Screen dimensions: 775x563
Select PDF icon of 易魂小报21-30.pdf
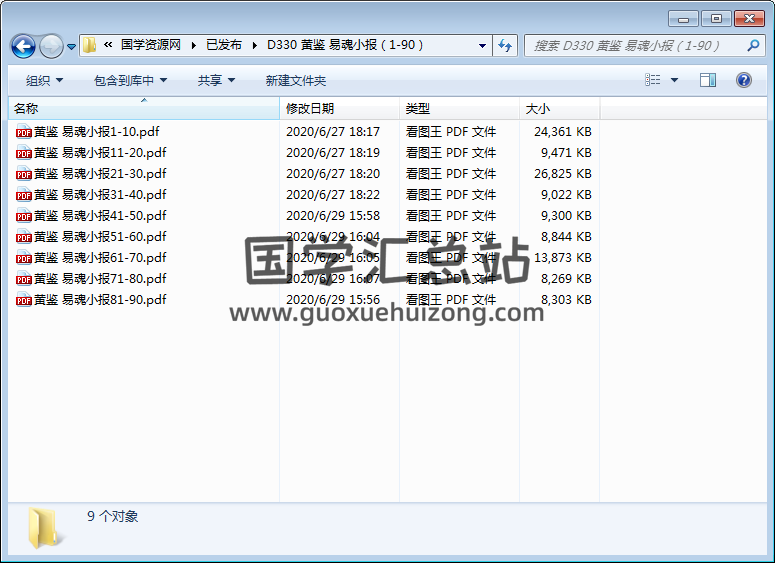click(23, 173)
